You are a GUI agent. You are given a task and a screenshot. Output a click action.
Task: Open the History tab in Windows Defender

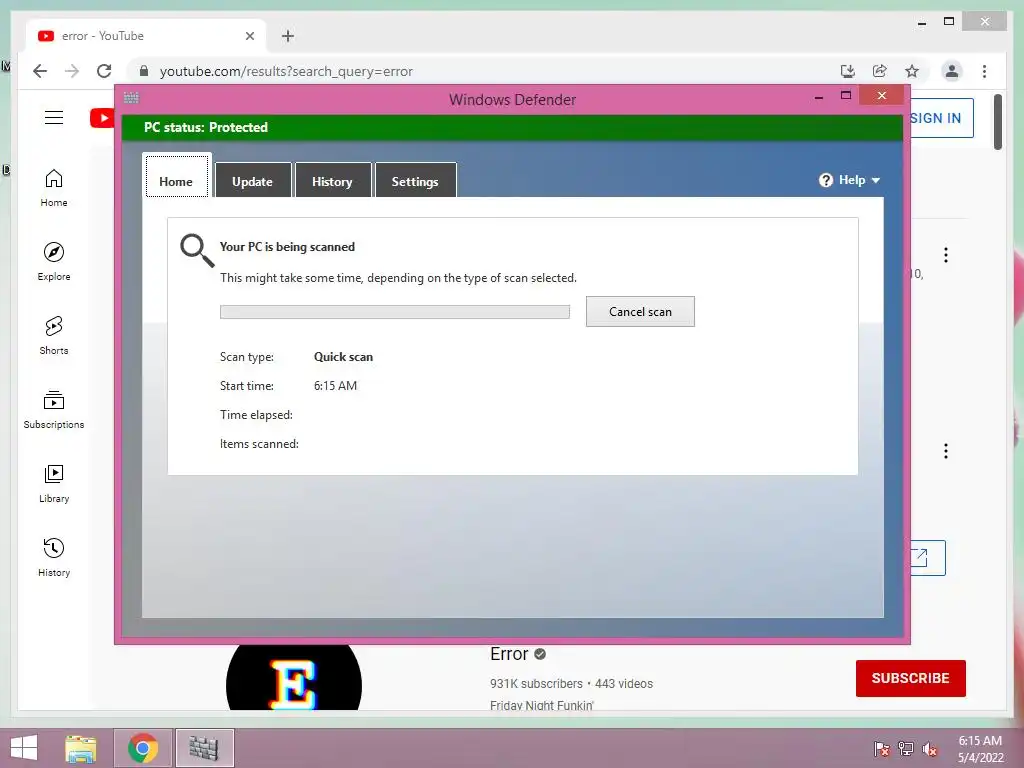point(332,180)
